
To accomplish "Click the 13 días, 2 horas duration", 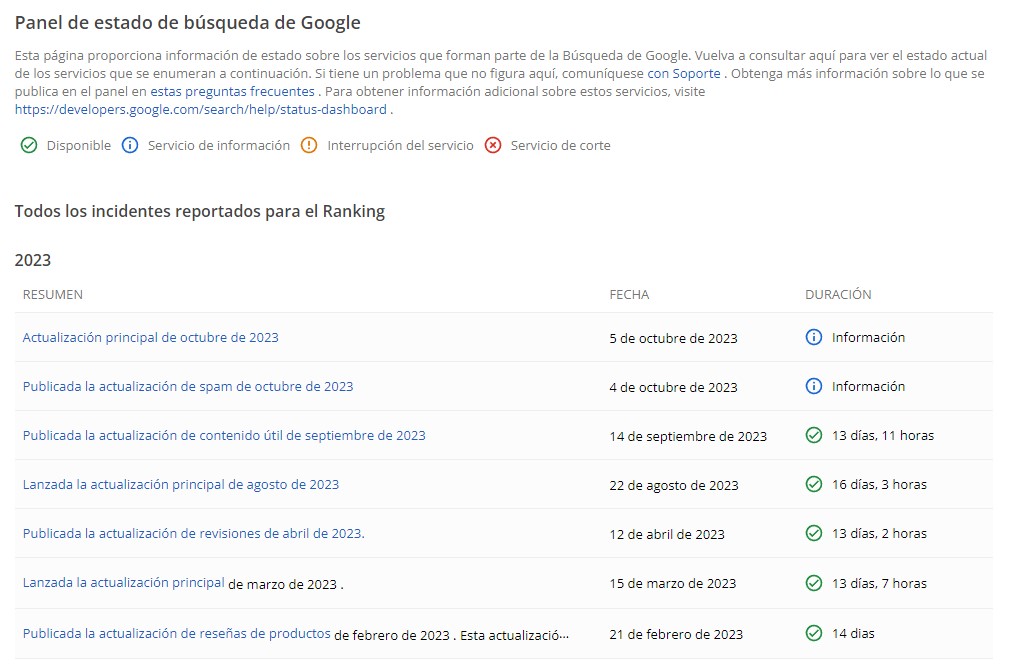I will click(x=879, y=534).
